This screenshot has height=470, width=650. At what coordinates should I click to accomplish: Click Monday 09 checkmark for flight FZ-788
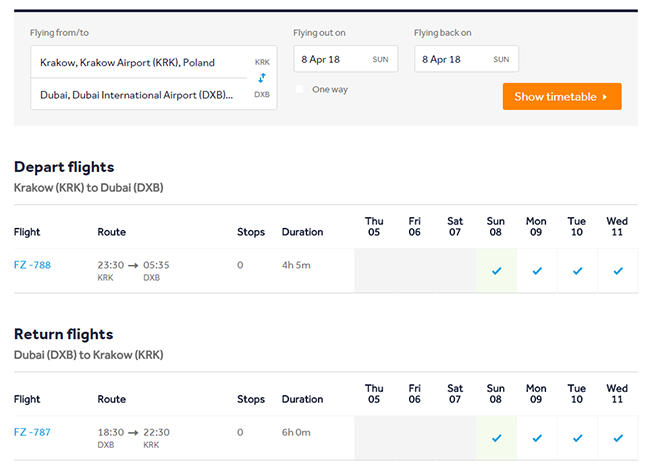(537, 271)
